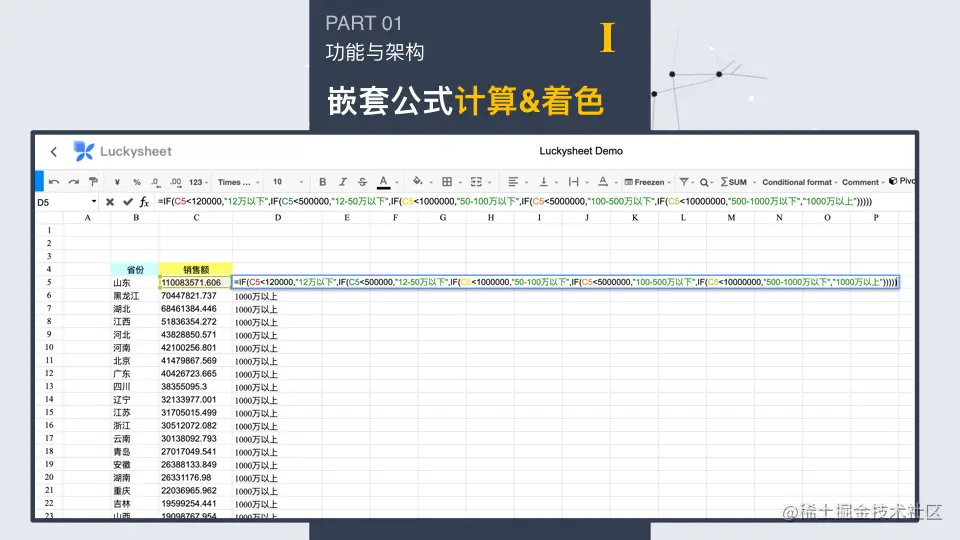The height and width of the screenshot is (540, 960).
Task: Select column M header
Action: (731, 217)
